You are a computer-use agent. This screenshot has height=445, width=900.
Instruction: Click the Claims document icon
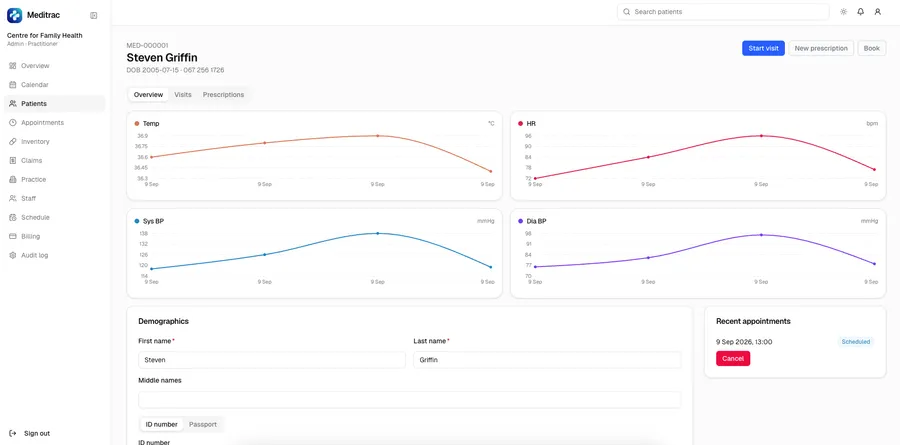pyautogui.click(x=13, y=161)
